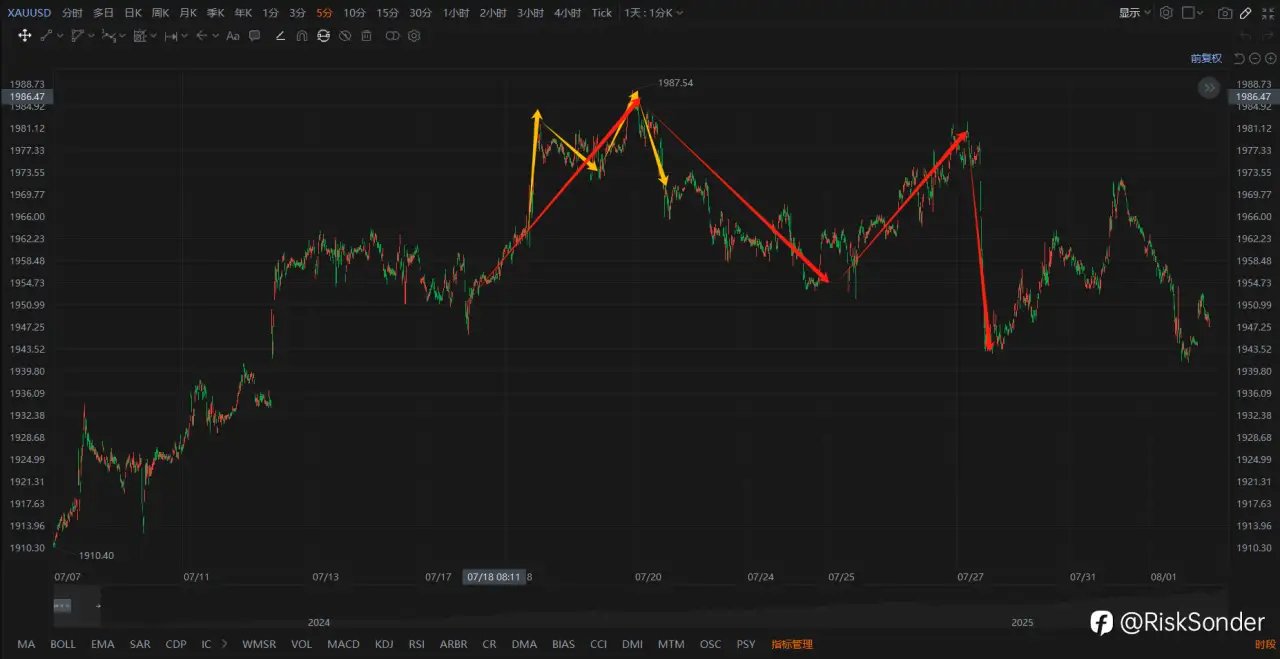Image resolution: width=1280 pixels, height=659 pixels.
Task: Zoom out chart with minus circle
Action: pos(1255,58)
